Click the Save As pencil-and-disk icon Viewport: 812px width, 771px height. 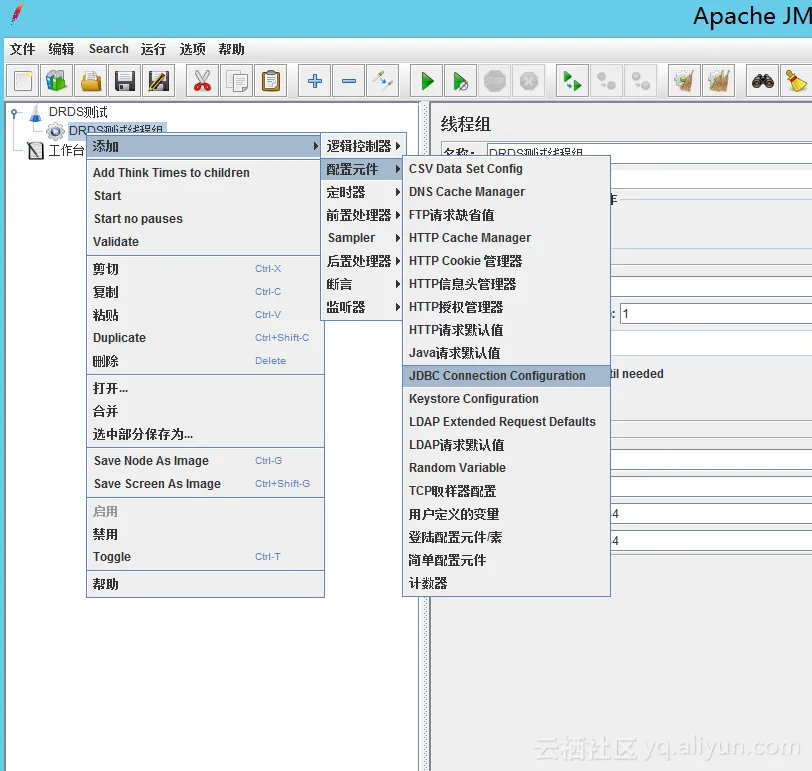[158, 81]
